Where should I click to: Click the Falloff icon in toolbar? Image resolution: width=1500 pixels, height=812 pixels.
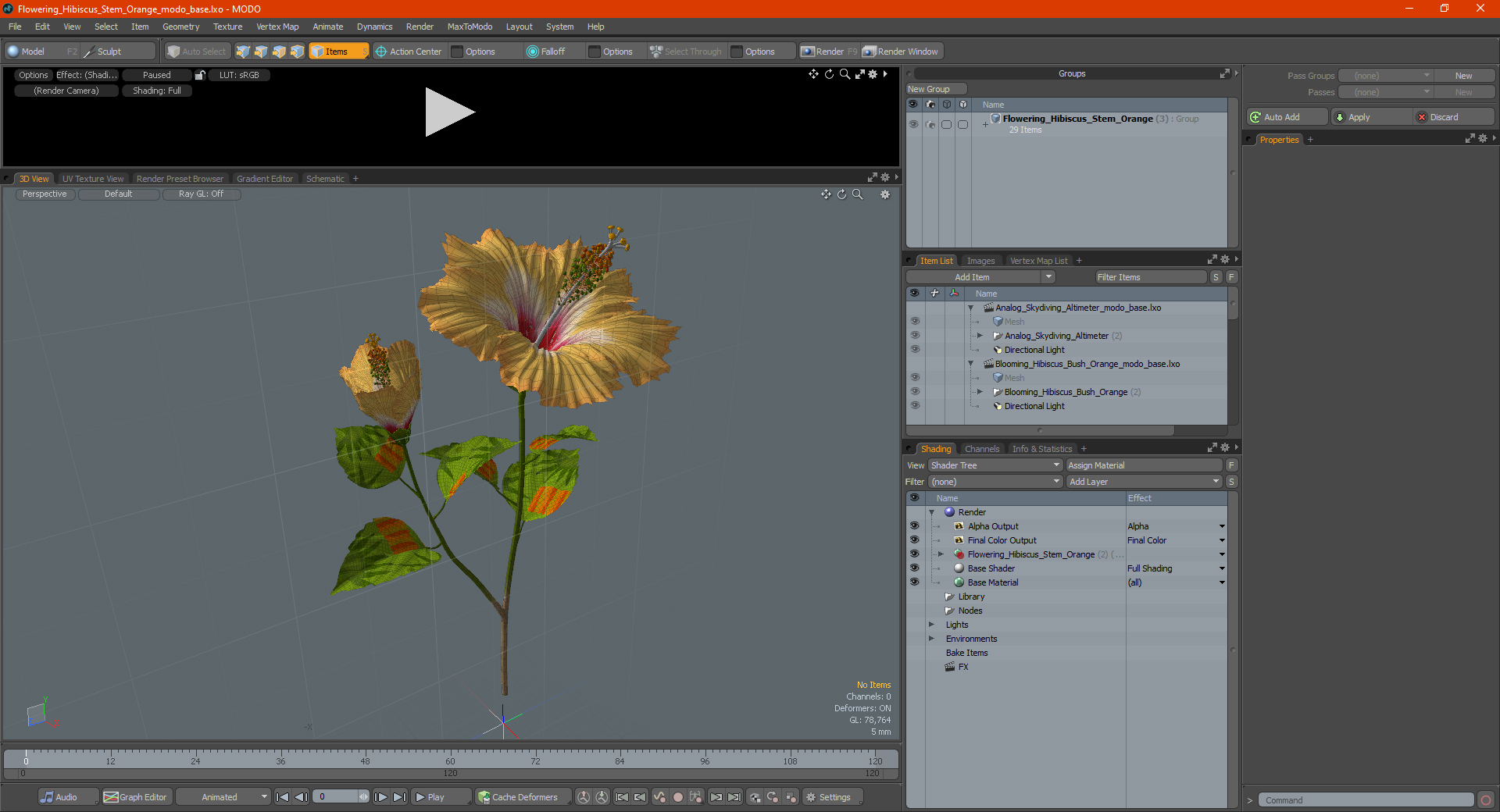point(533,52)
